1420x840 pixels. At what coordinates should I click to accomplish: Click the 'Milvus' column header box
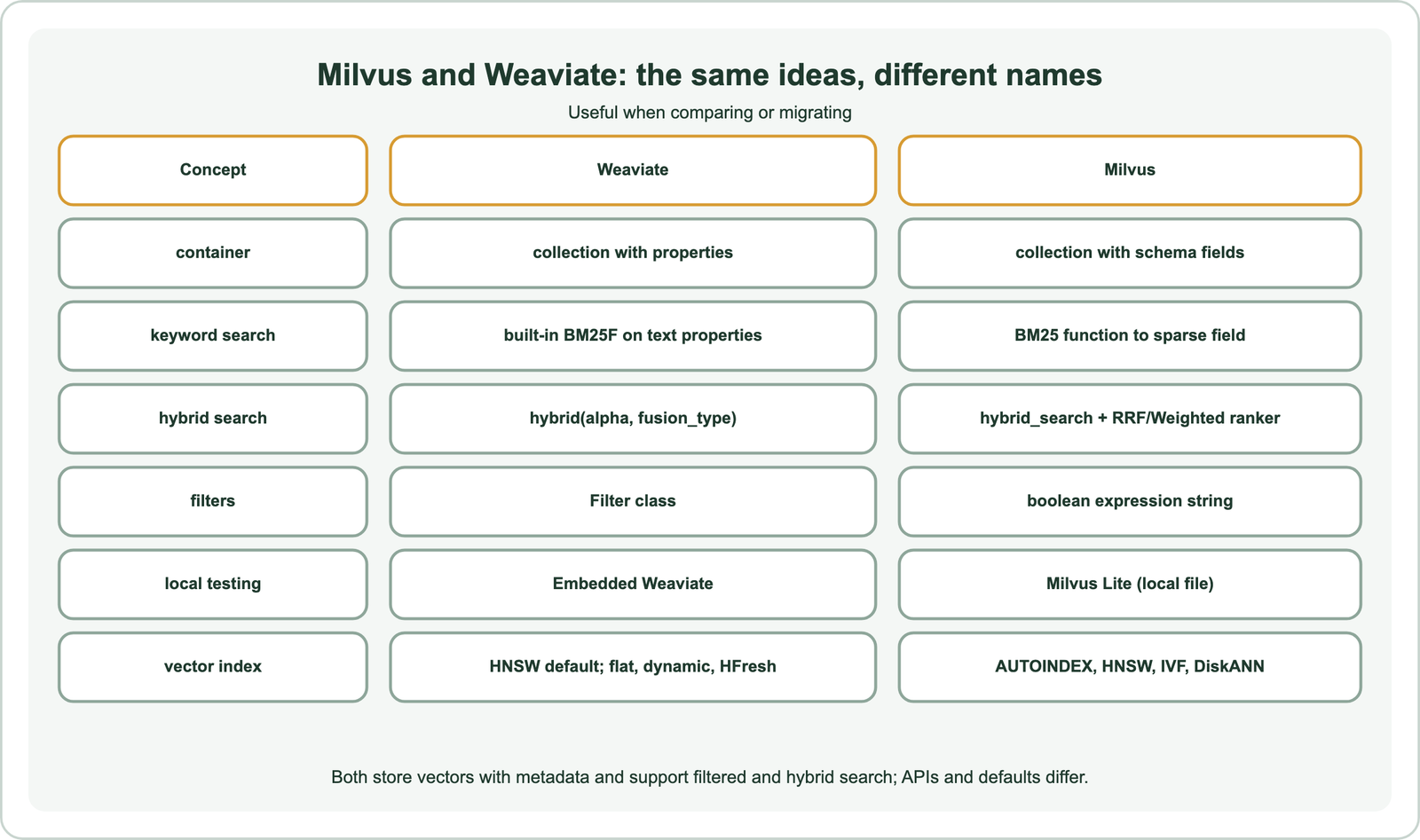(1130, 170)
